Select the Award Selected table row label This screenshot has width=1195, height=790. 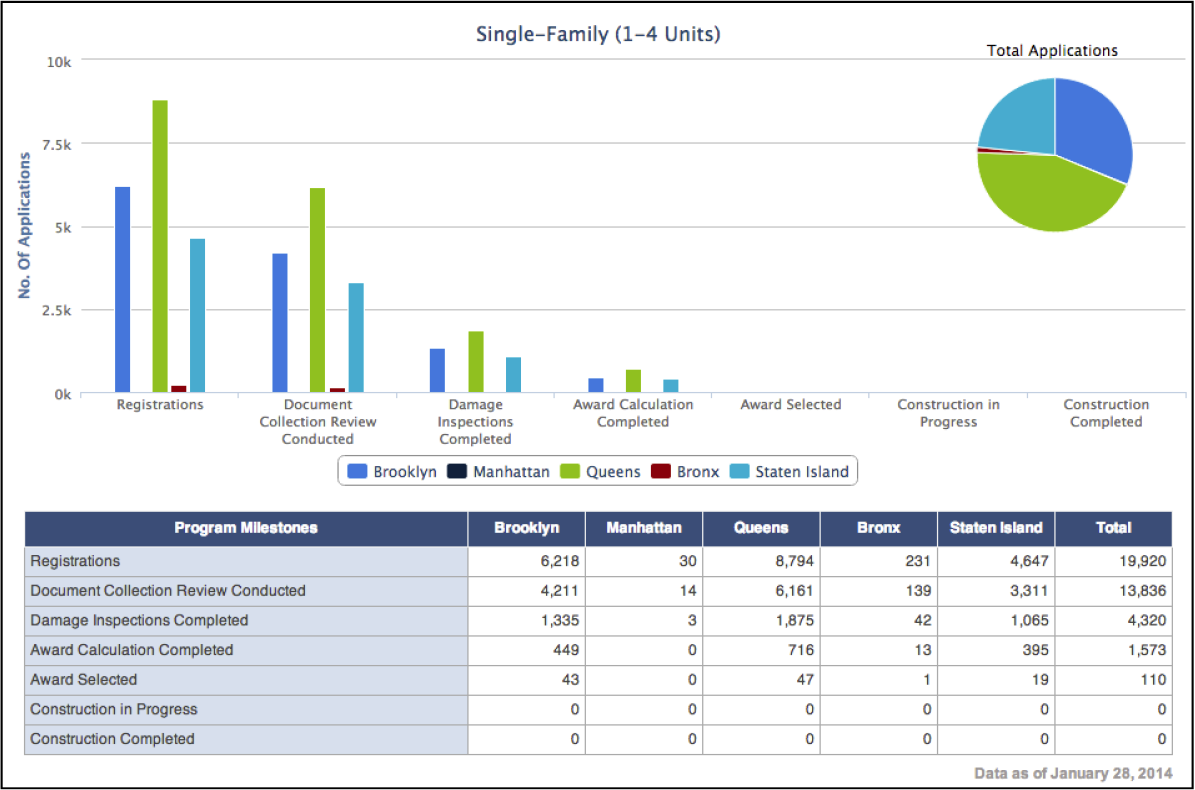[84, 680]
